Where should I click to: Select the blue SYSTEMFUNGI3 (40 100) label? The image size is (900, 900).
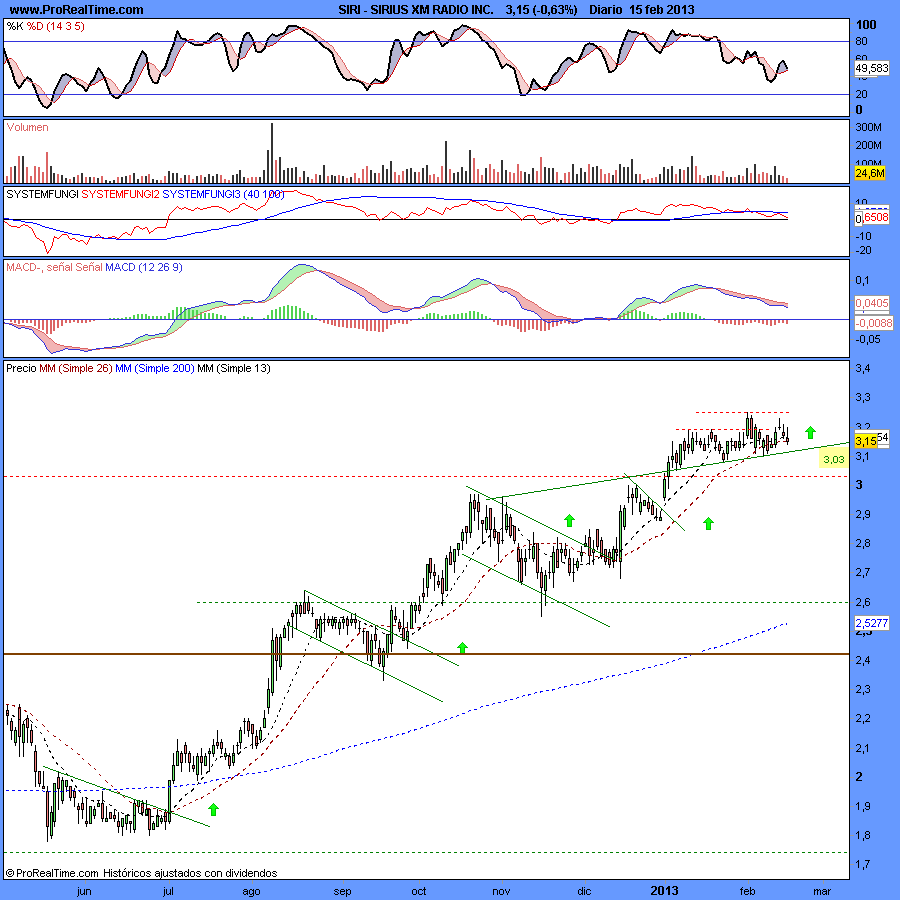click(x=223, y=195)
